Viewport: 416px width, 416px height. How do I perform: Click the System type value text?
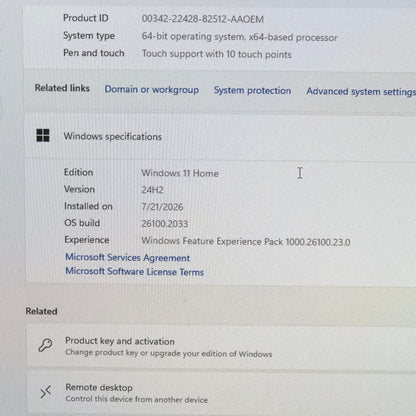click(x=239, y=37)
